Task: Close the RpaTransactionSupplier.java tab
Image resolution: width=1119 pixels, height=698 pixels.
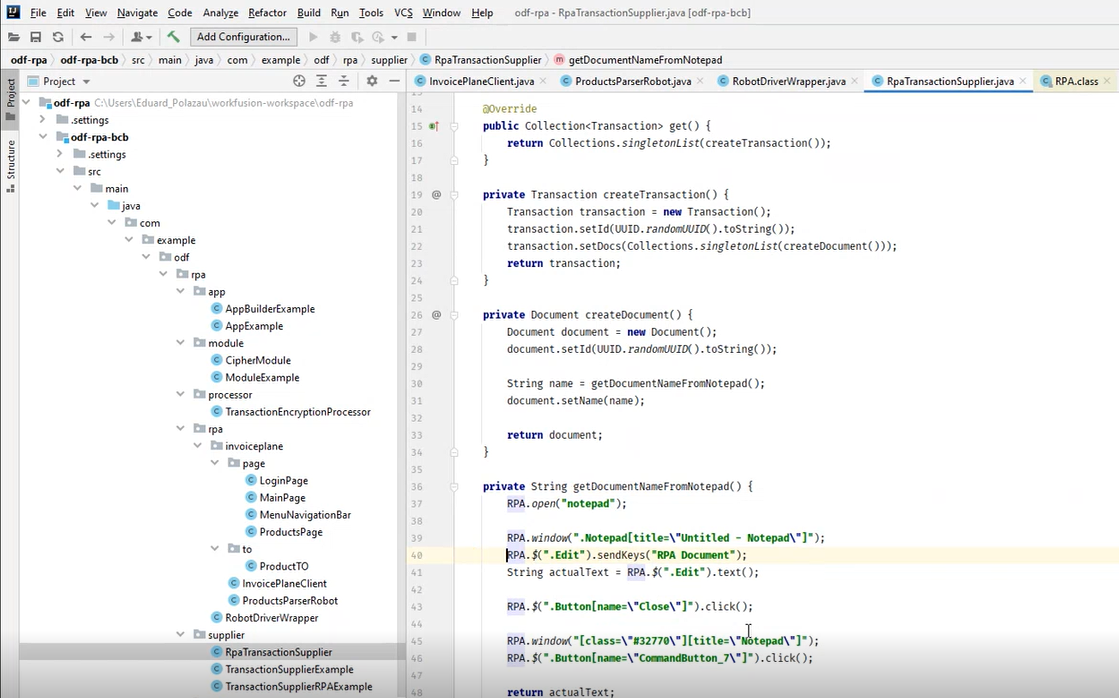Action: [x=1023, y=81]
